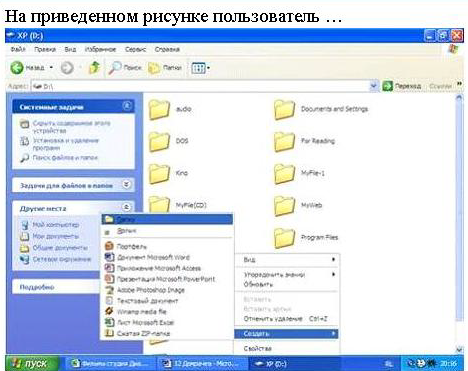
Task: Expand the Ссылки links toolbar chevron
Action: [x=459, y=84]
